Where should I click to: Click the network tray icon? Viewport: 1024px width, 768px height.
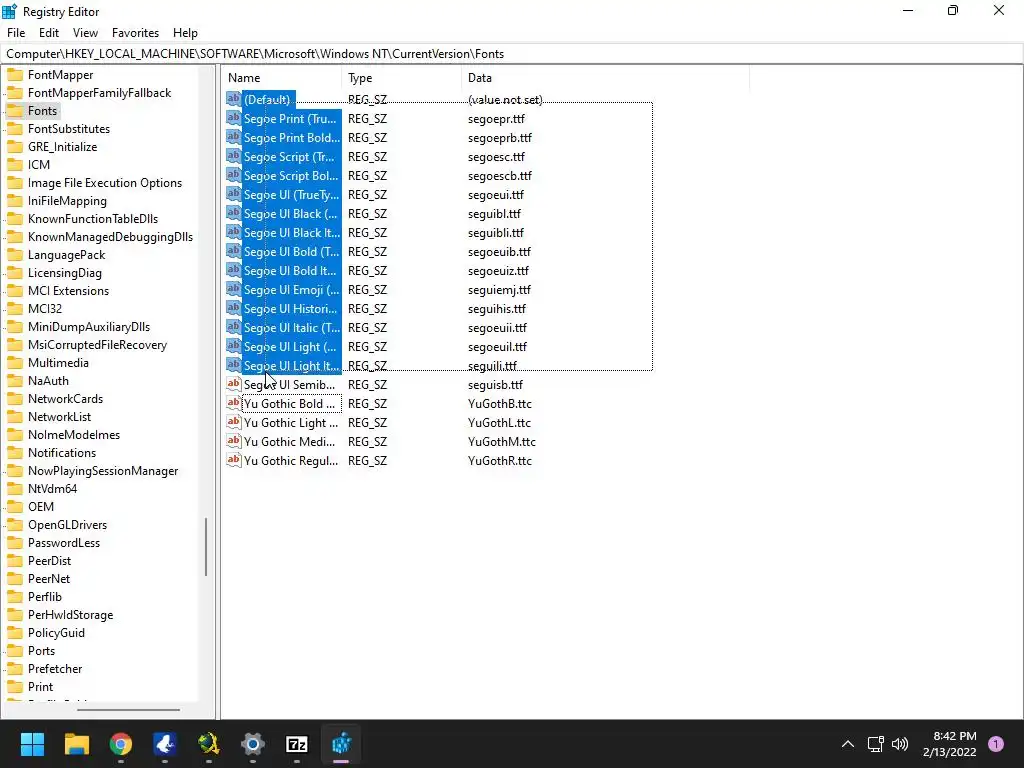tap(875, 744)
